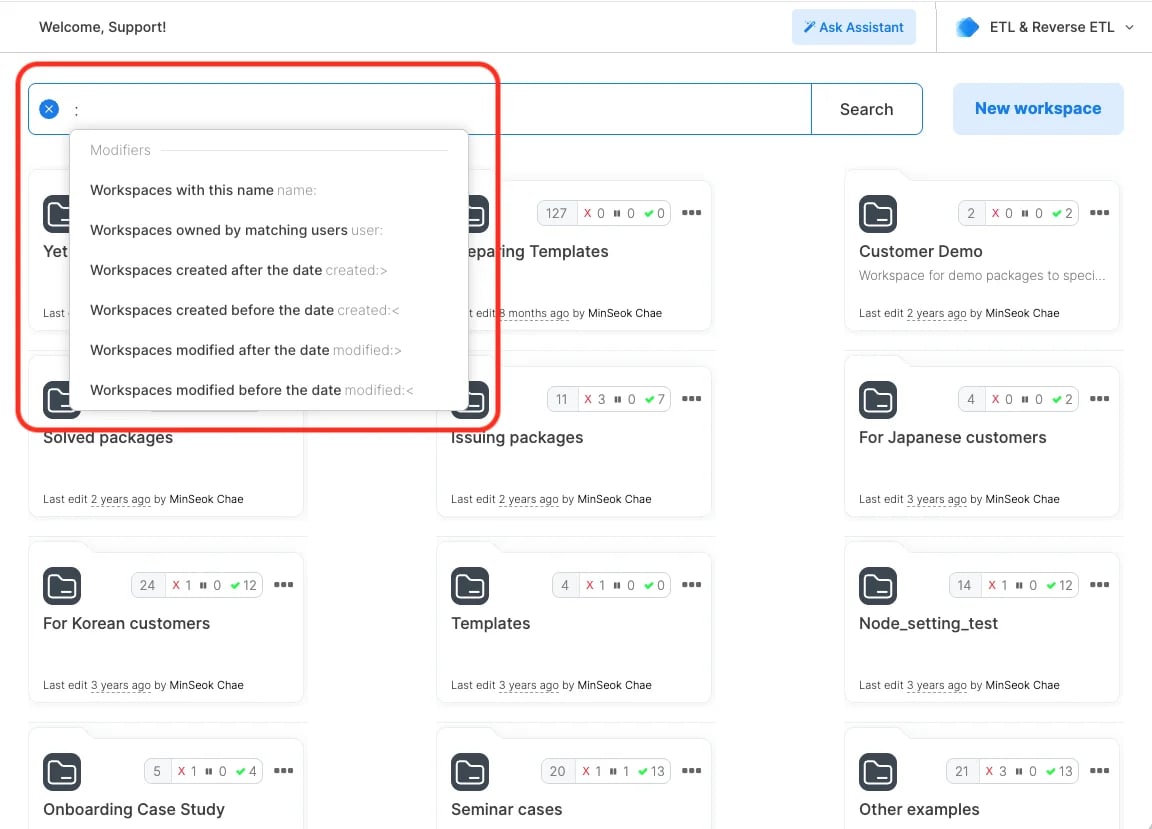Create a New workspace
The height and width of the screenshot is (829, 1152).
point(1037,109)
